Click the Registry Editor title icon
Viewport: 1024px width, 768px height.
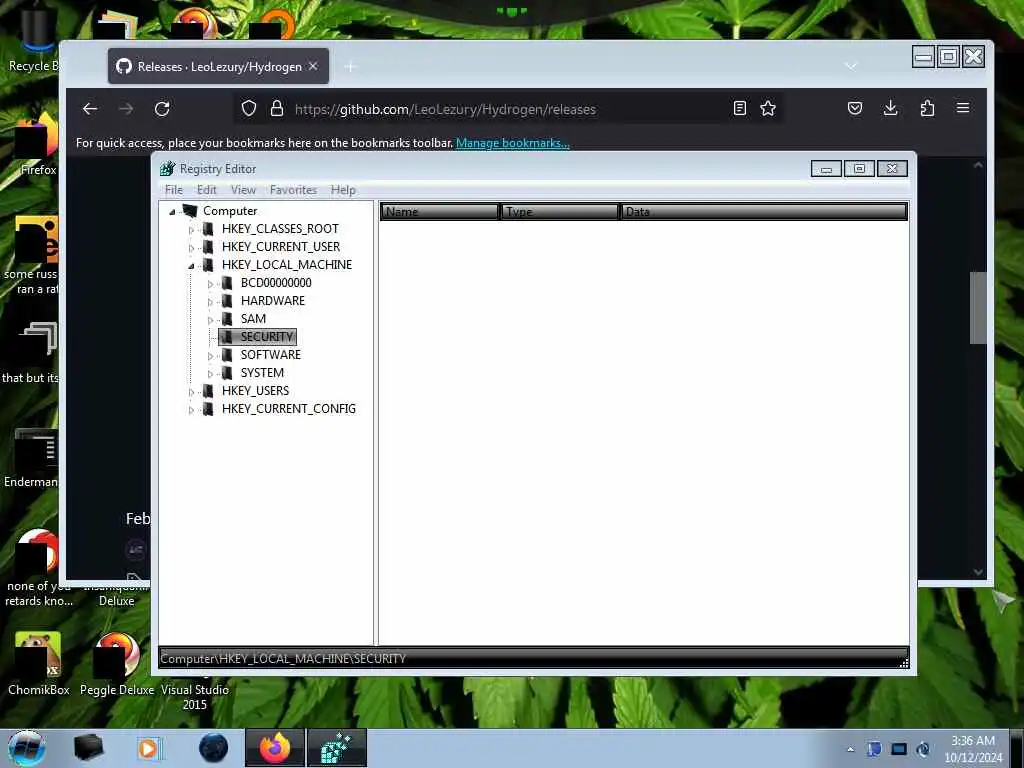click(167, 168)
